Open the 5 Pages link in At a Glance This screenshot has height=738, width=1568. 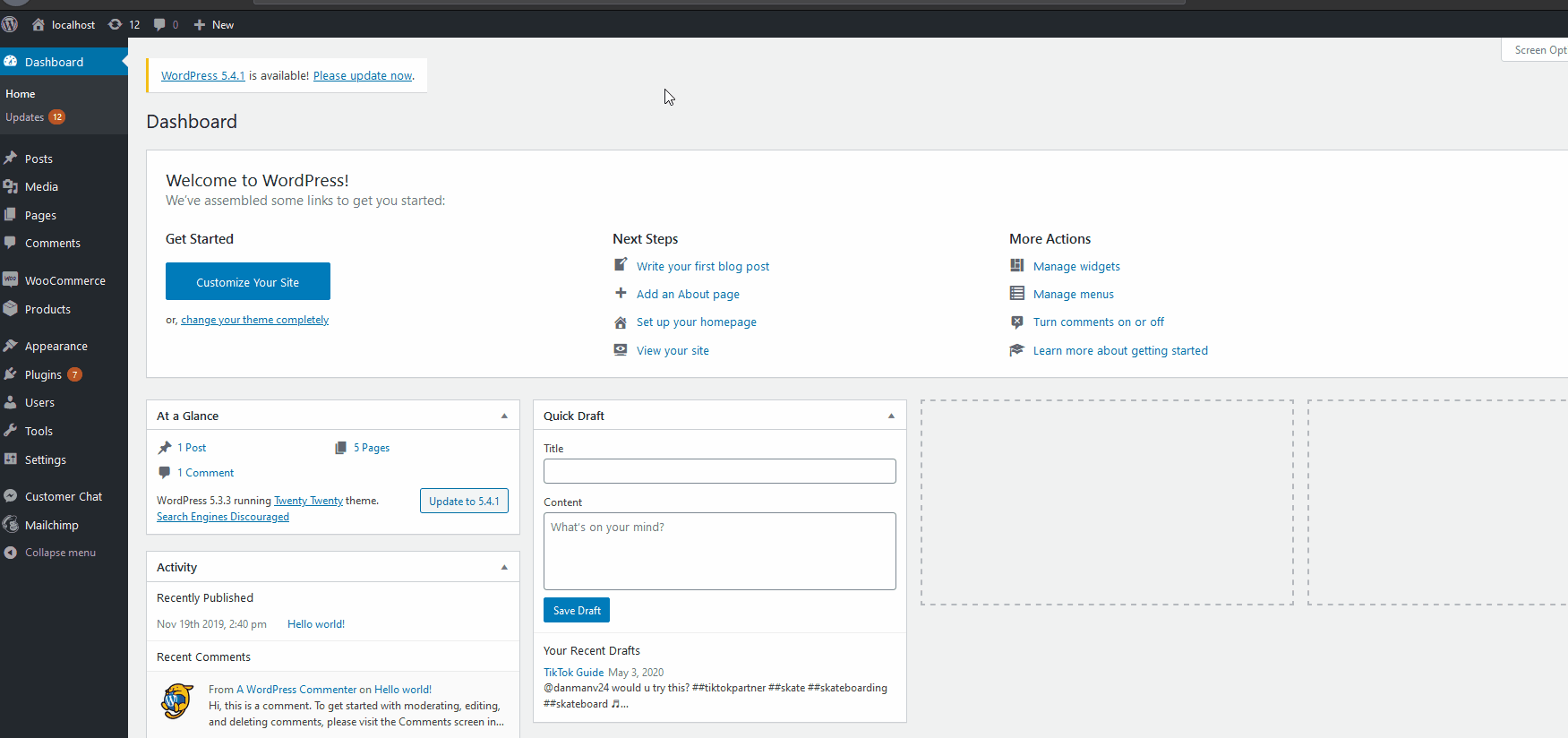point(372,448)
